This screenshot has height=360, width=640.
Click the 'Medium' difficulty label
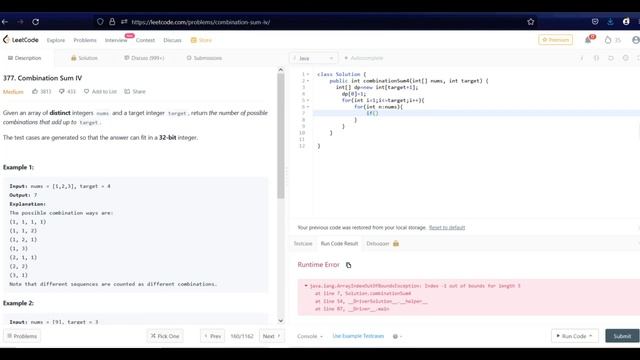(x=13, y=92)
